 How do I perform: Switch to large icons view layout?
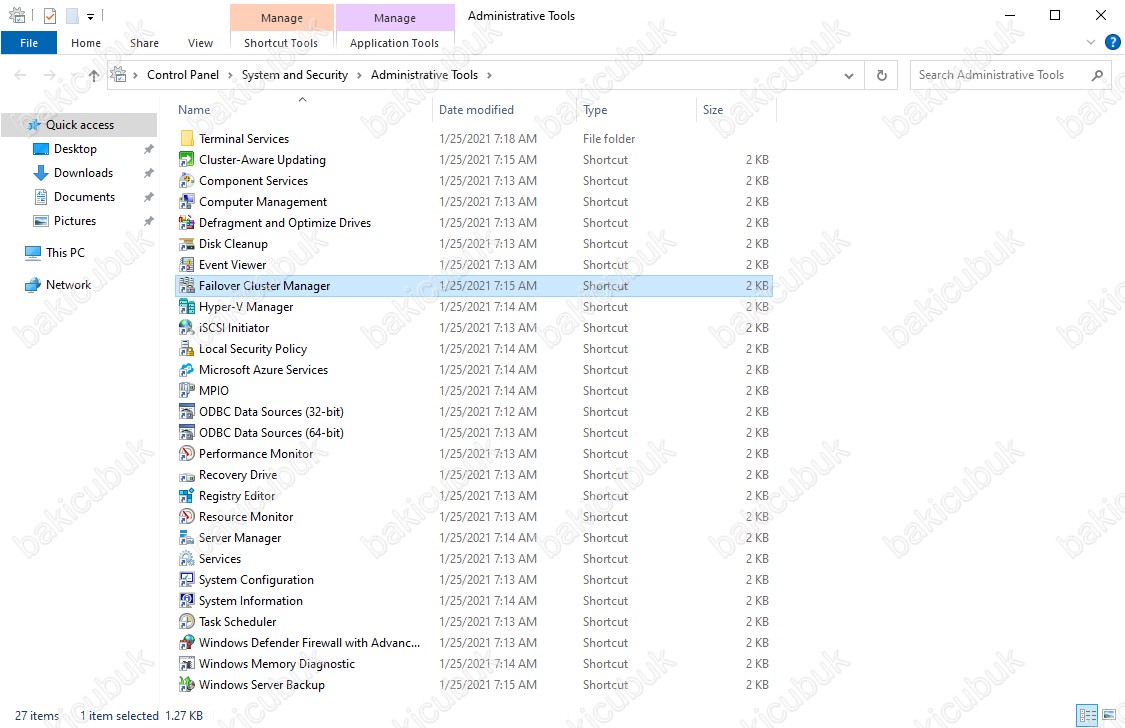(1109, 715)
